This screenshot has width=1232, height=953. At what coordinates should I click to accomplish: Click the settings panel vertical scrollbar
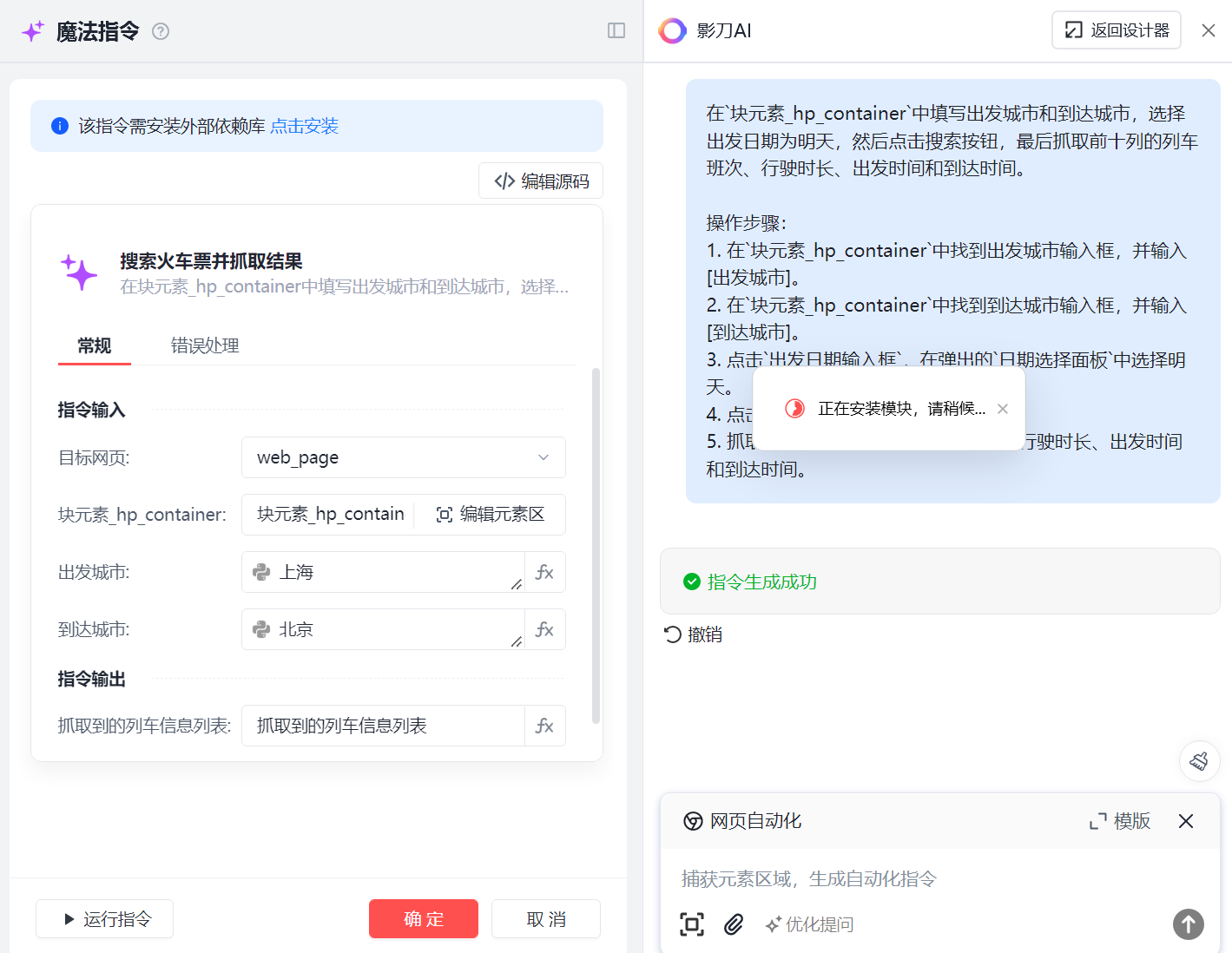click(596, 546)
